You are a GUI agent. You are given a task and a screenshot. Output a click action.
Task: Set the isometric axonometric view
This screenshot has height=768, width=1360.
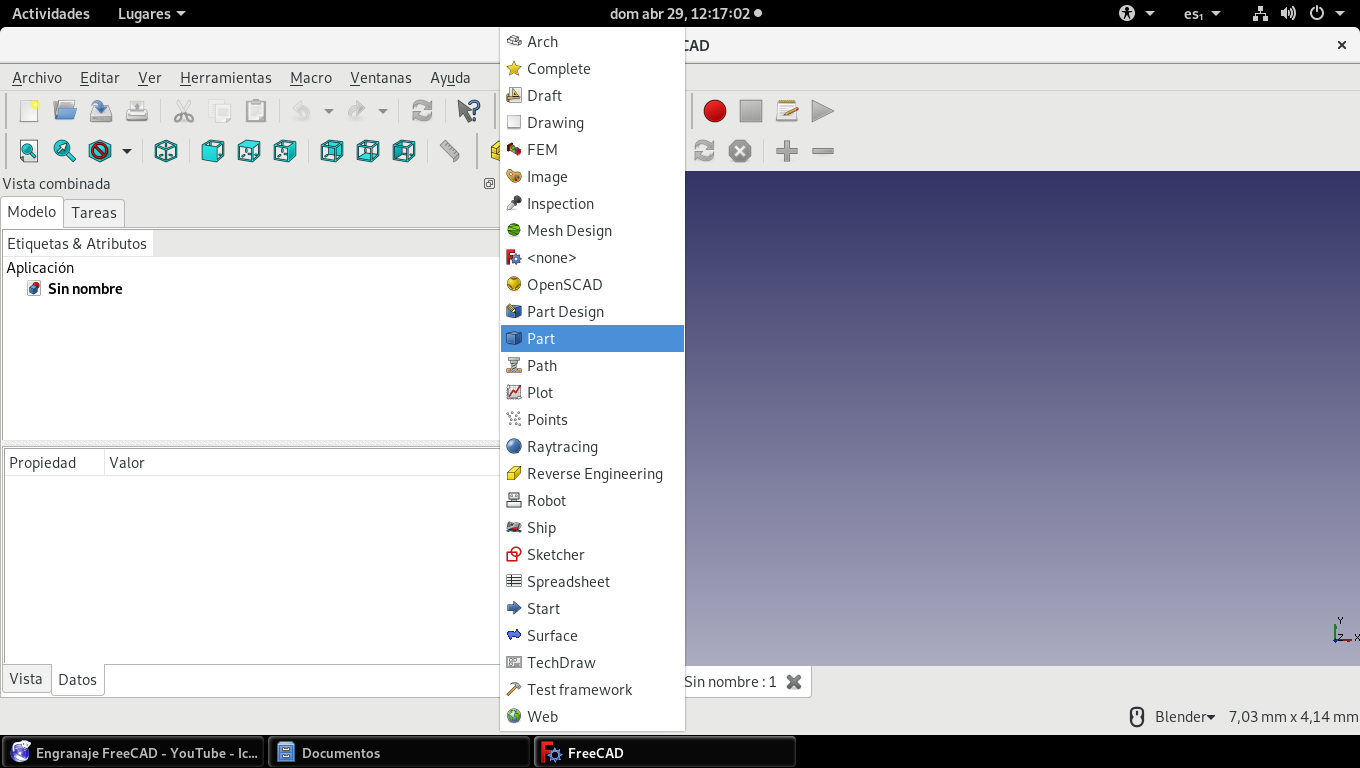[x=166, y=151]
